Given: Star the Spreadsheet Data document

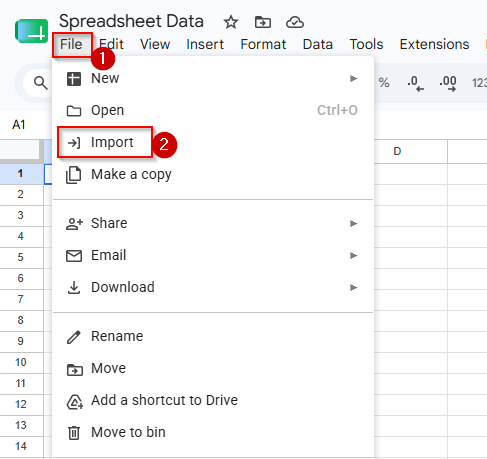Looking at the screenshot, I should point(231,22).
